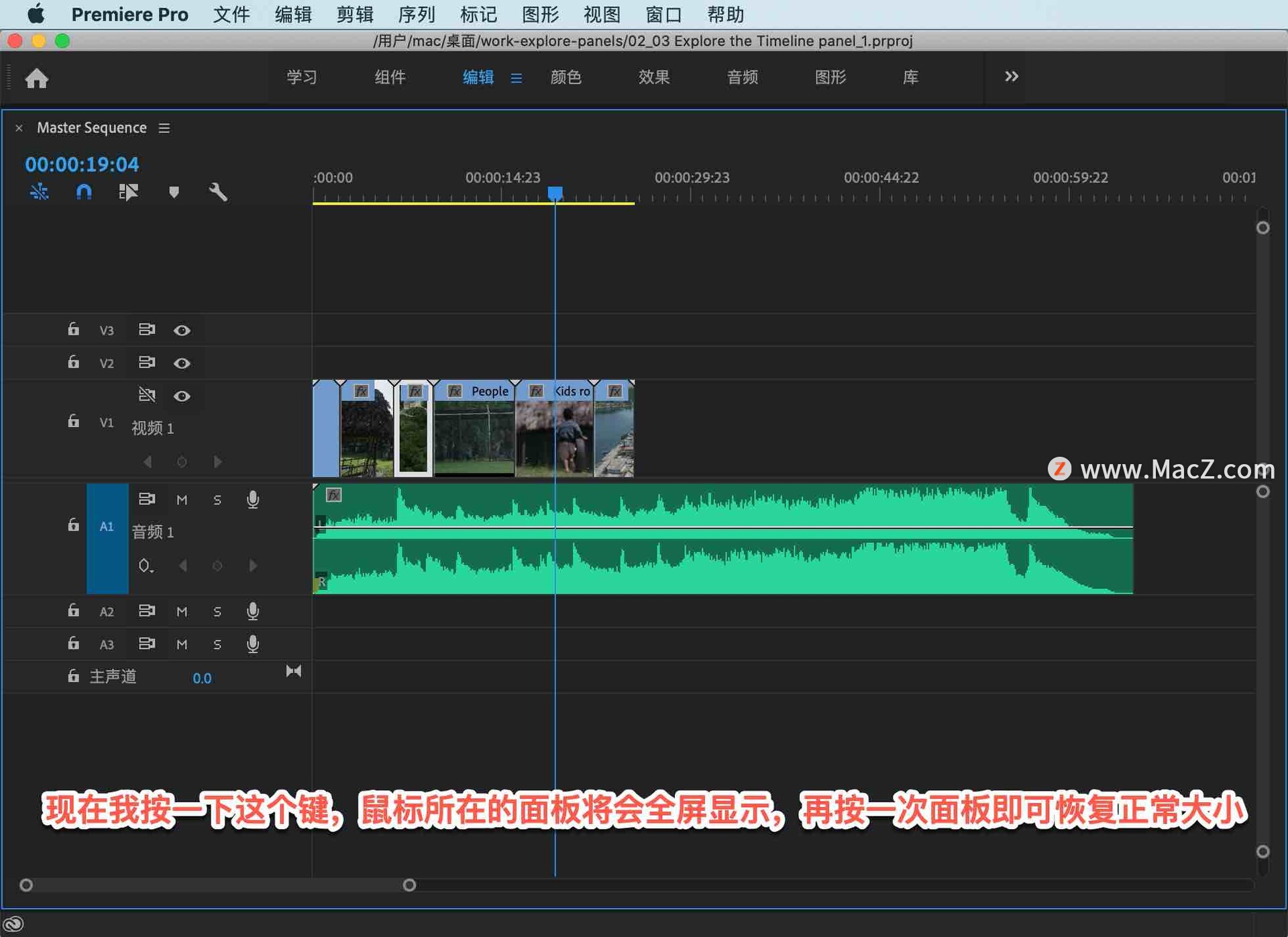The image size is (1288, 937).
Task: Toggle sync lock for A3
Action: click(x=147, y=643)
